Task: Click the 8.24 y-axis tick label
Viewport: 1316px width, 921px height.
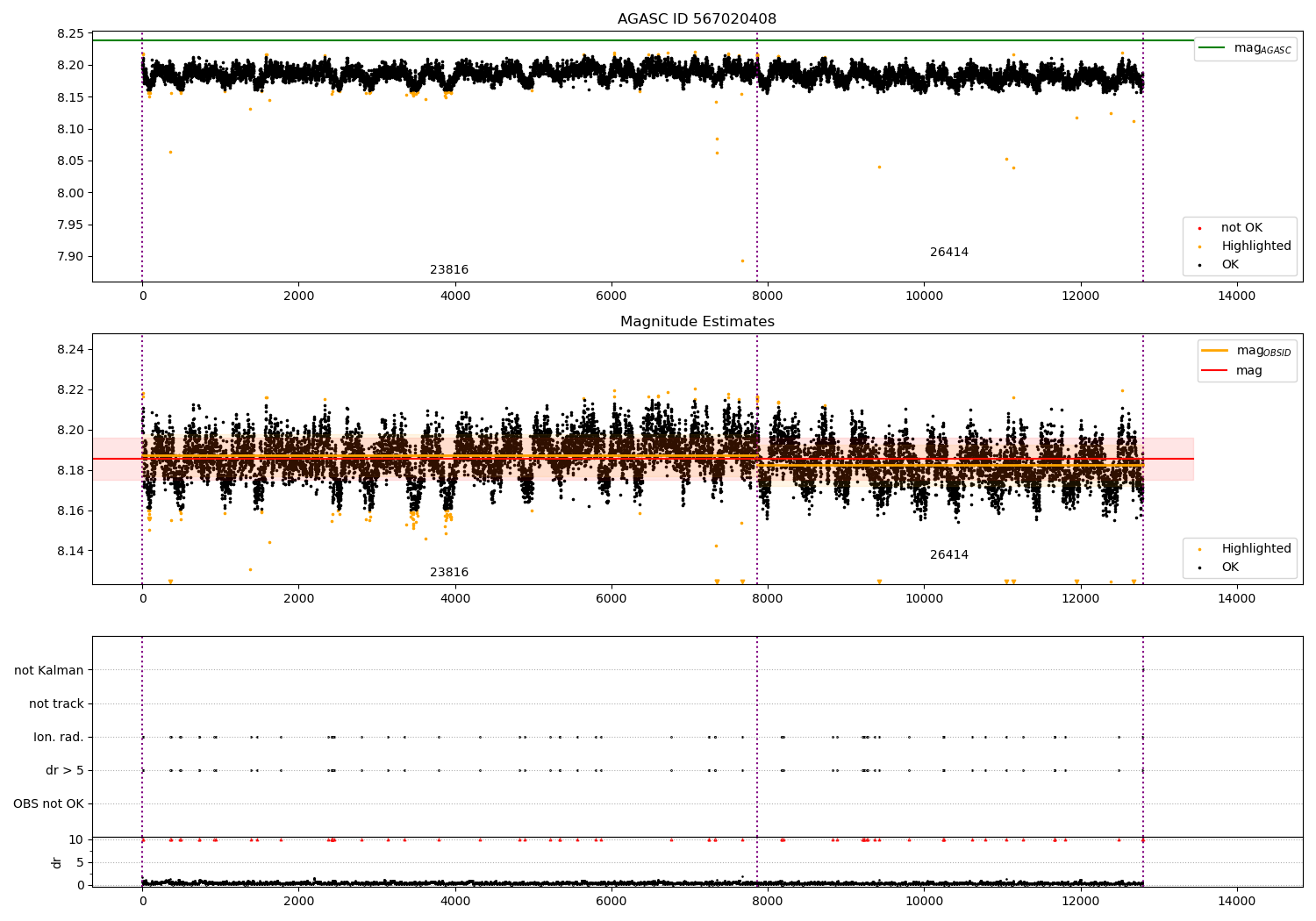Action: click(70, 349)
